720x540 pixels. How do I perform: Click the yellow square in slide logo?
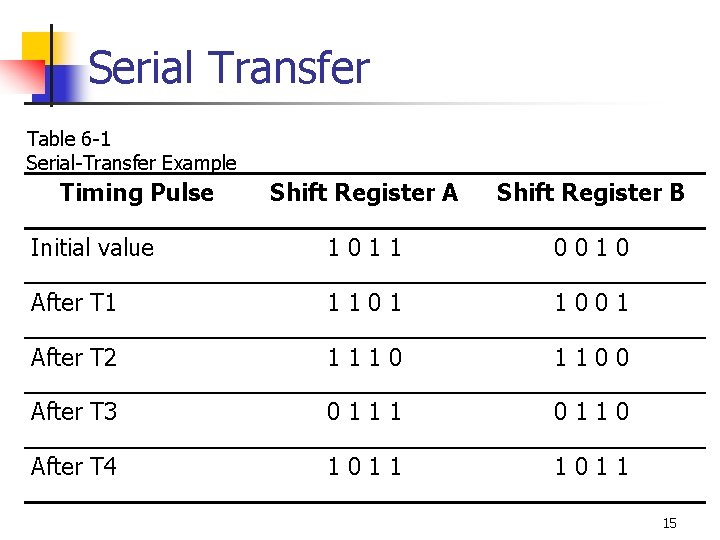[37, 46]
